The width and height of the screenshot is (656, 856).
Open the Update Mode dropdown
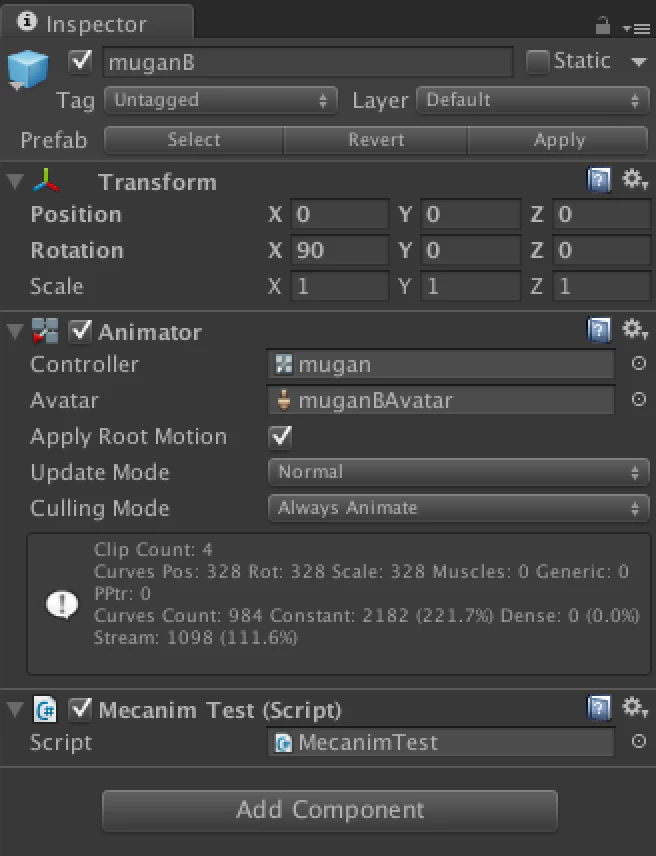pos(458,472)
